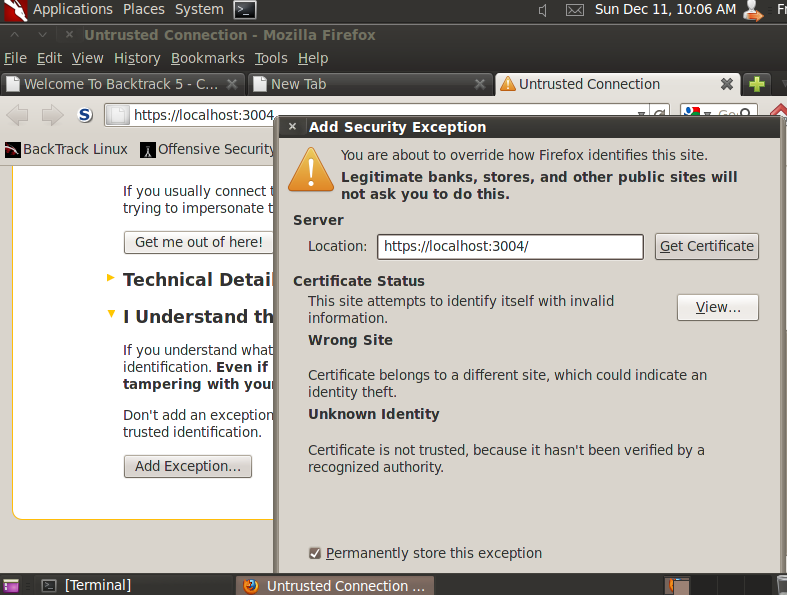787x595 pixels.
Task: Click the show desktop icon in taskbar
Action: point(11,585)
